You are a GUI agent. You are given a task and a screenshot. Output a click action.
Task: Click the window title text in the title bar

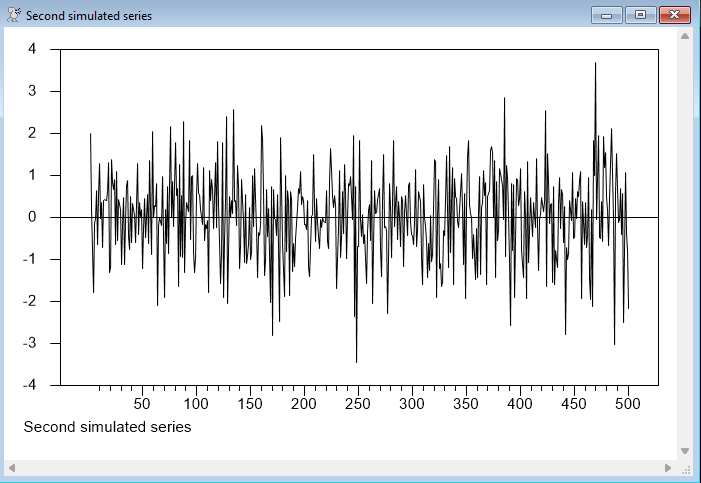click(x=88, y=16)
